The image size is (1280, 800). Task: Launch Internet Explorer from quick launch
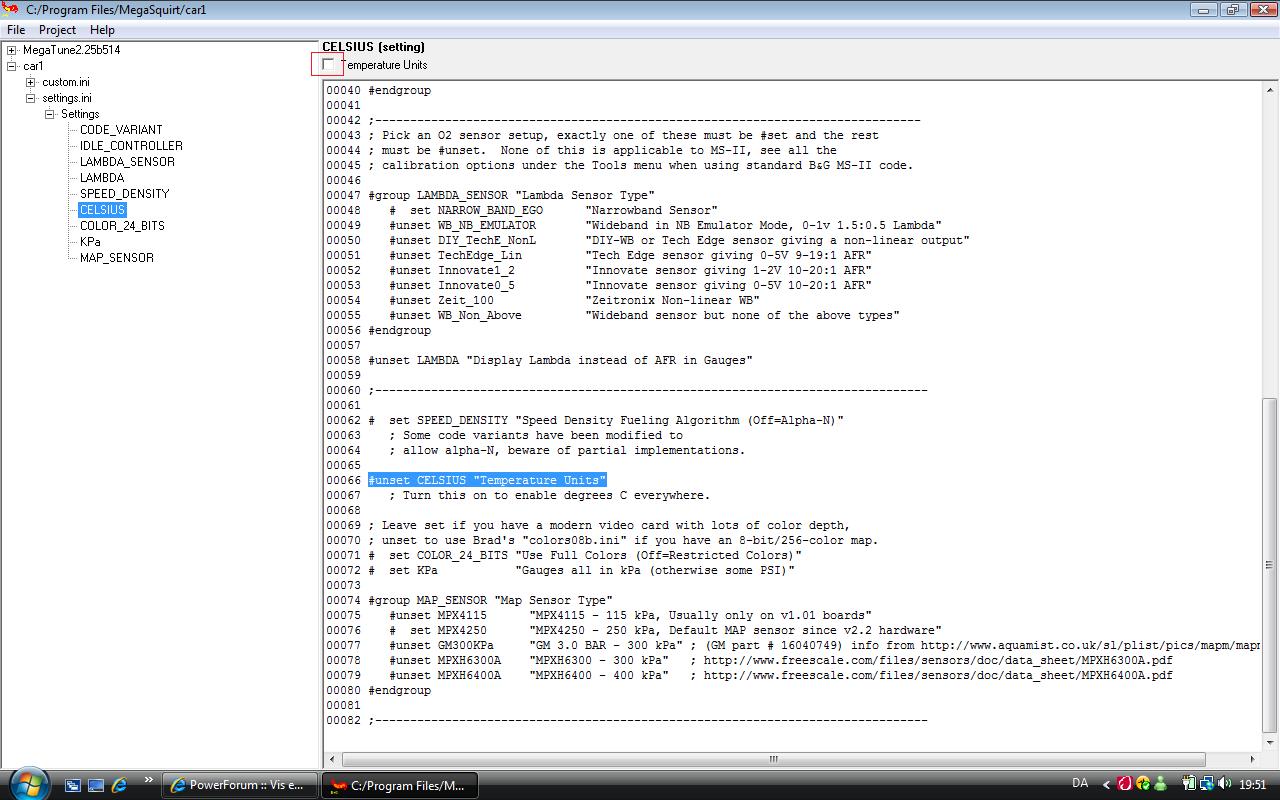pyautogui.click(x=119, y=785)
